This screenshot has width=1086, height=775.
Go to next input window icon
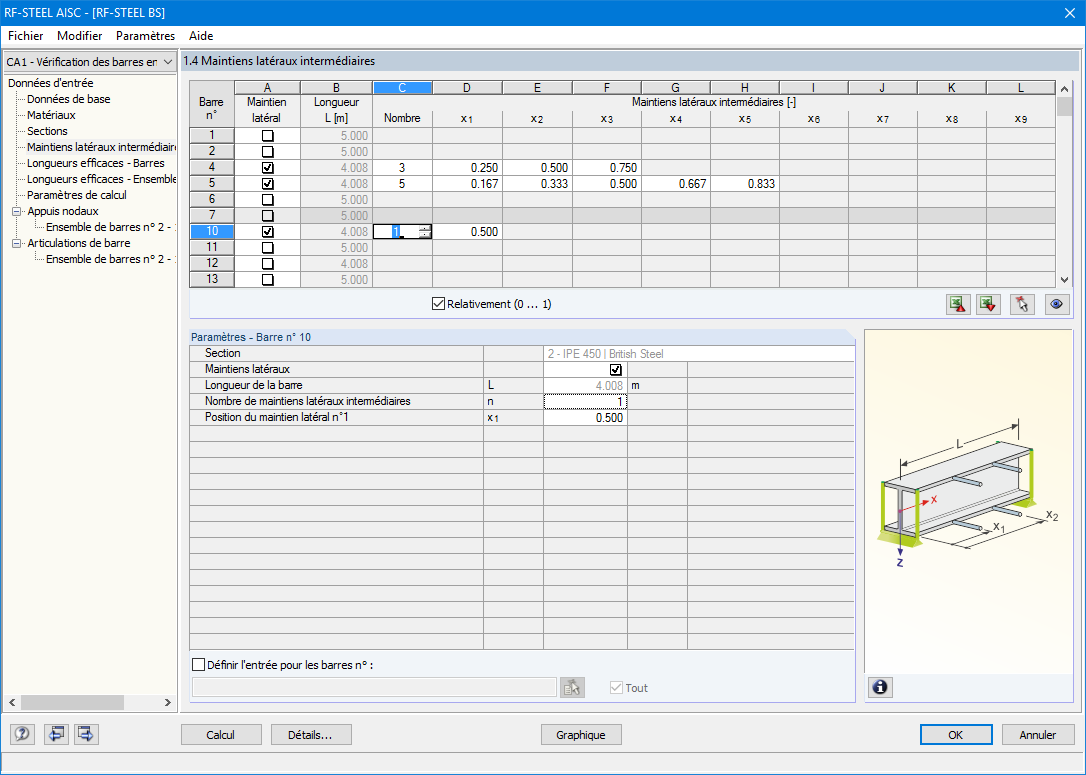86,734
